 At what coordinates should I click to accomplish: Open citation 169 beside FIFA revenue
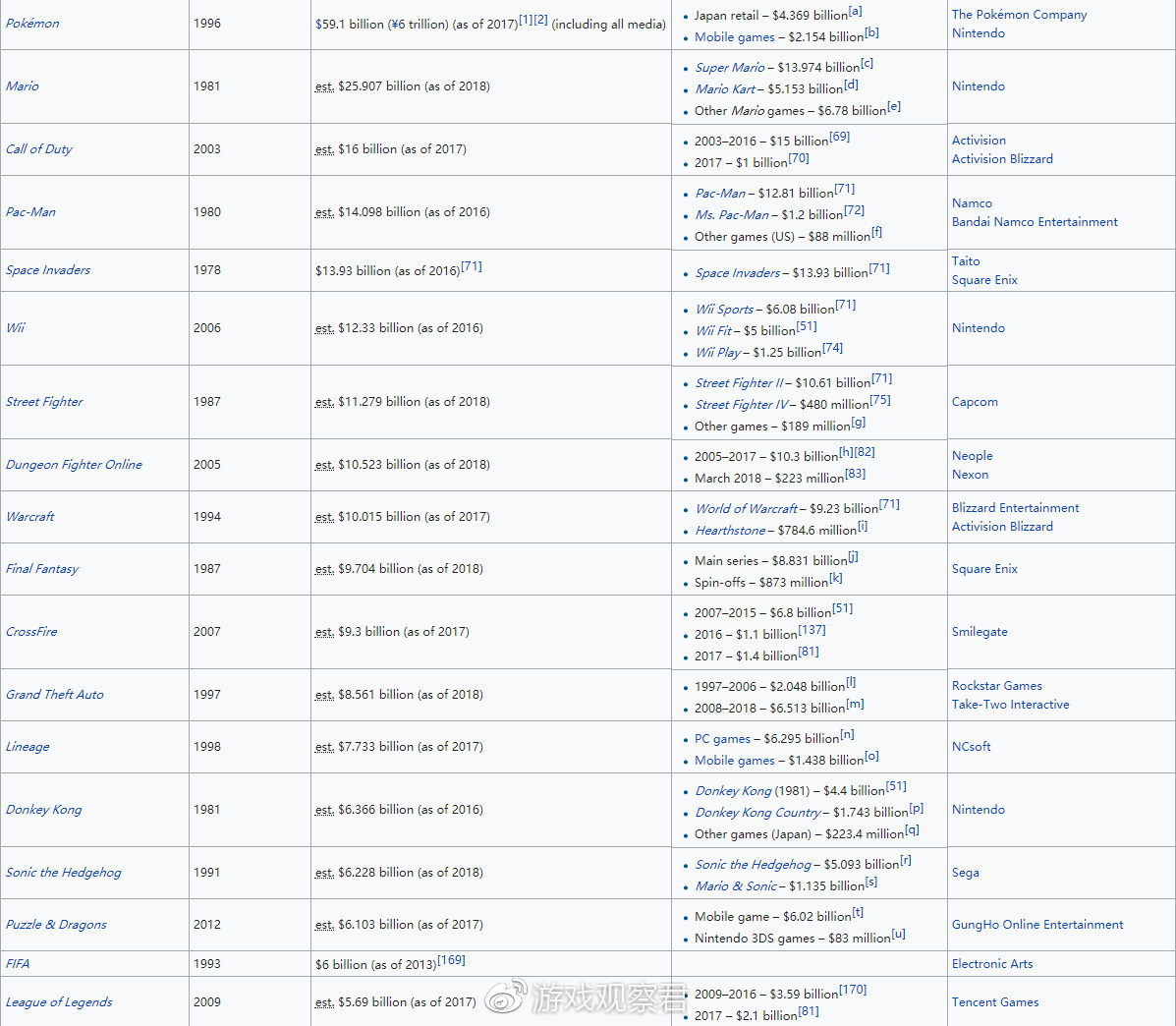point(451,960)
